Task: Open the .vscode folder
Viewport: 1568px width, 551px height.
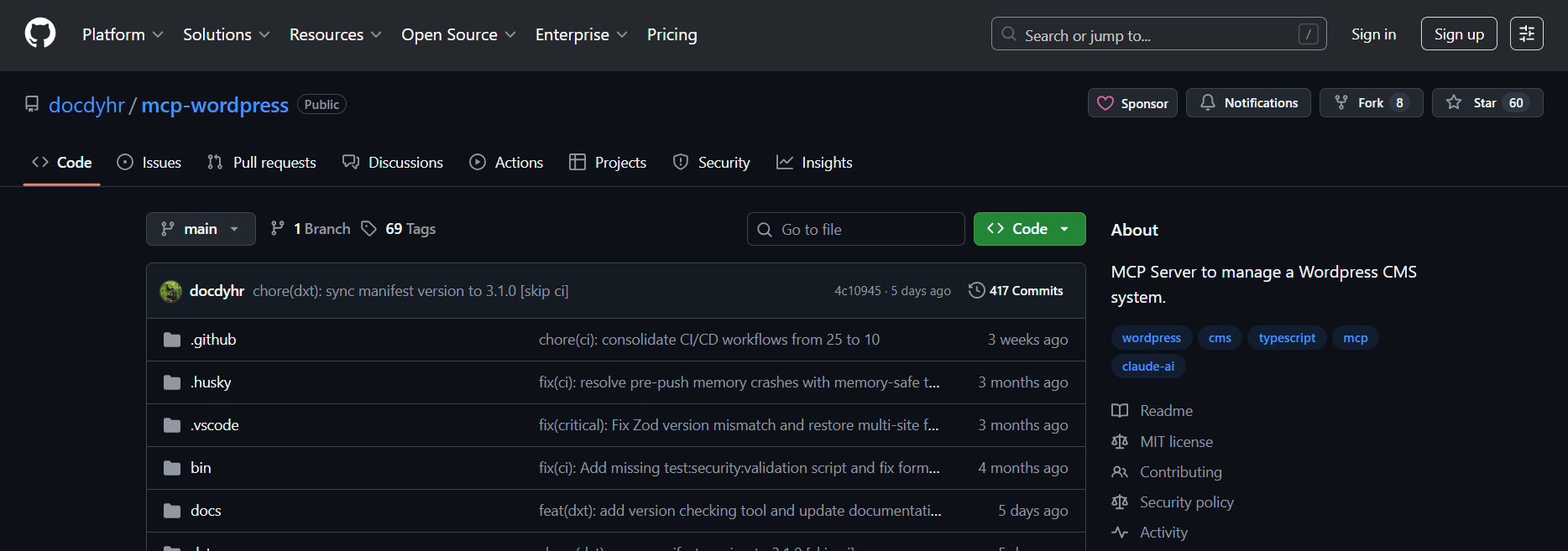Action: [x=215, y=425]
